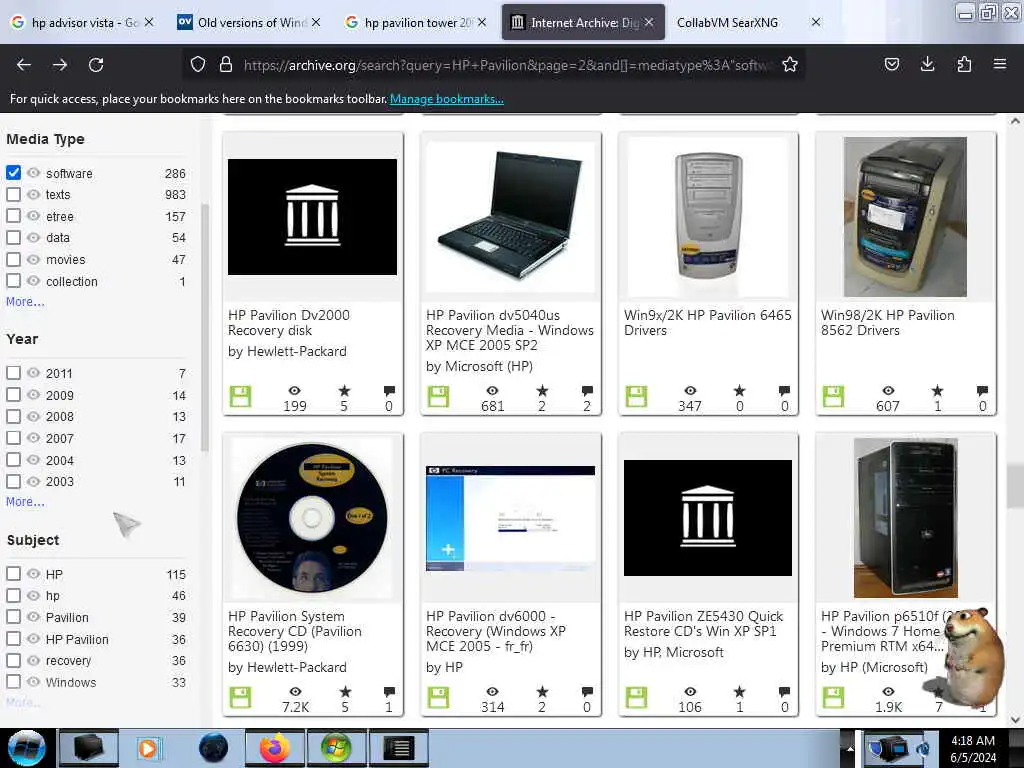Click floppy icon on System Recovery CD 6630 card
This screenshot has width=1024, height=768.
click(240, 697)
